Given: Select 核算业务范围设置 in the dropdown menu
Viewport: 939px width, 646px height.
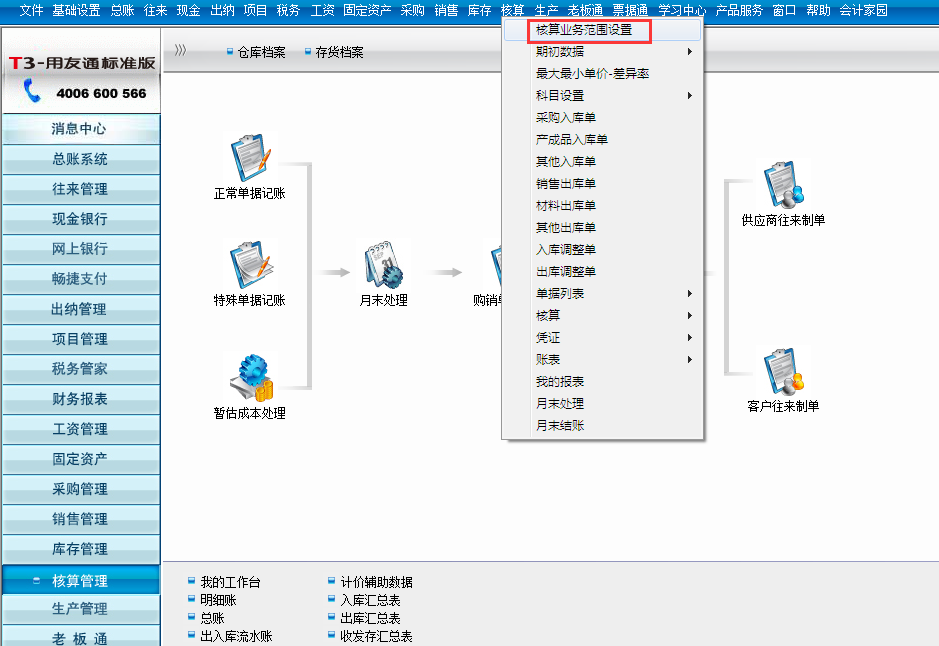Looking at the screenshot, I should [602, 30].
